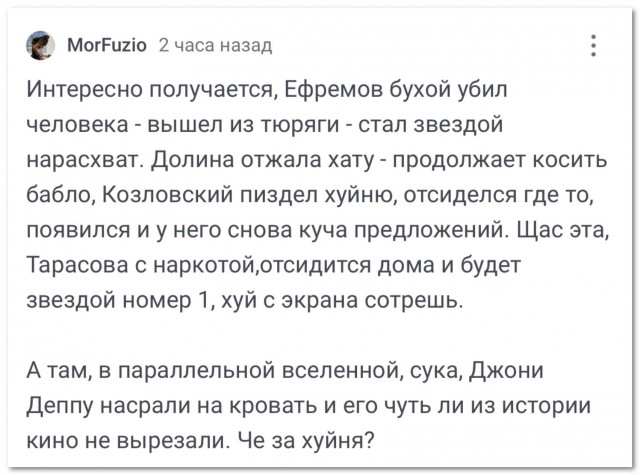
Task: Click MorFuzio's avatar picture
Action: click(41, 45)
